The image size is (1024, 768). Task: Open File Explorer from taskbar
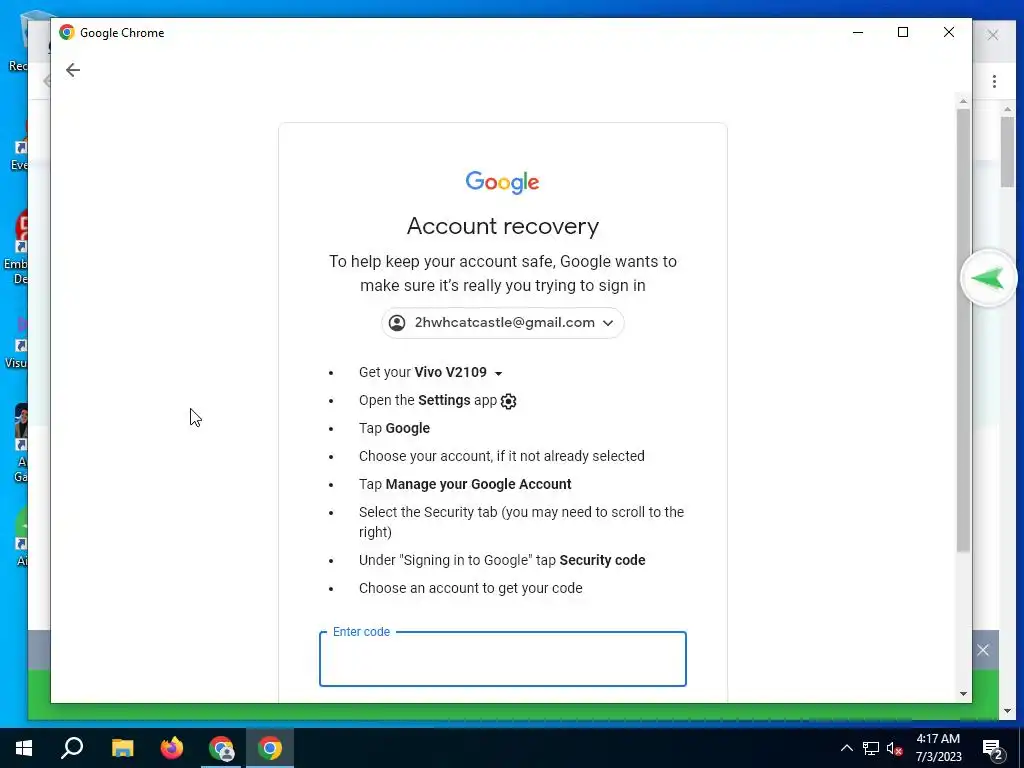coord(122,748)
